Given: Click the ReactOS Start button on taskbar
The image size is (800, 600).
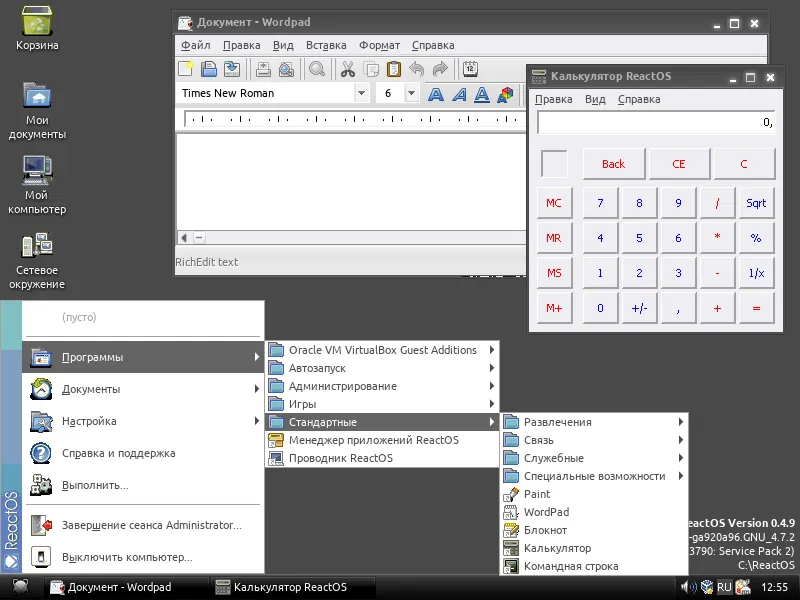Looking at the screenshot, I should (20, 587).
